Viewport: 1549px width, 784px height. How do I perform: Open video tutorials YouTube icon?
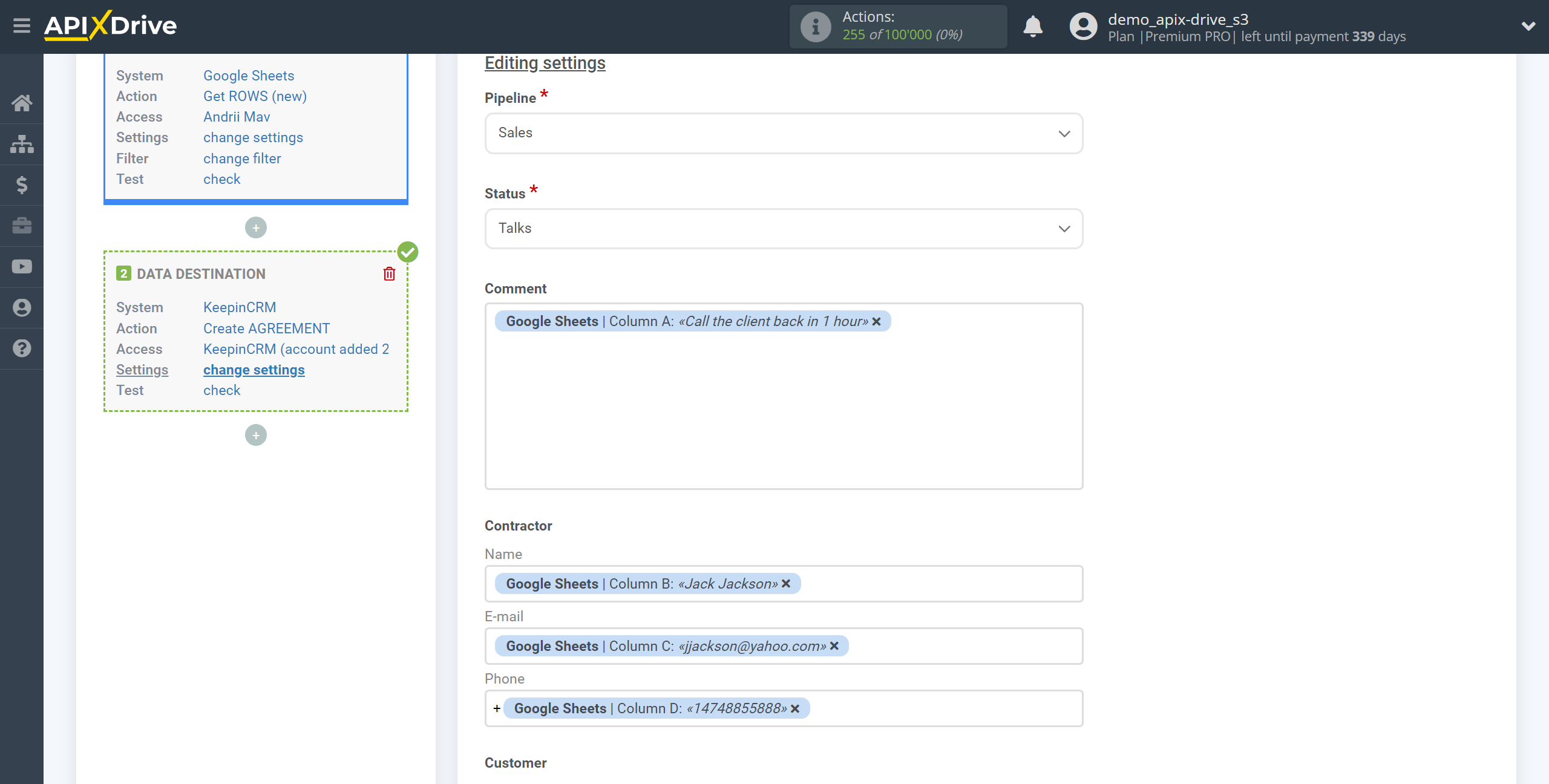pyautogui.click(x=22, y=267)
